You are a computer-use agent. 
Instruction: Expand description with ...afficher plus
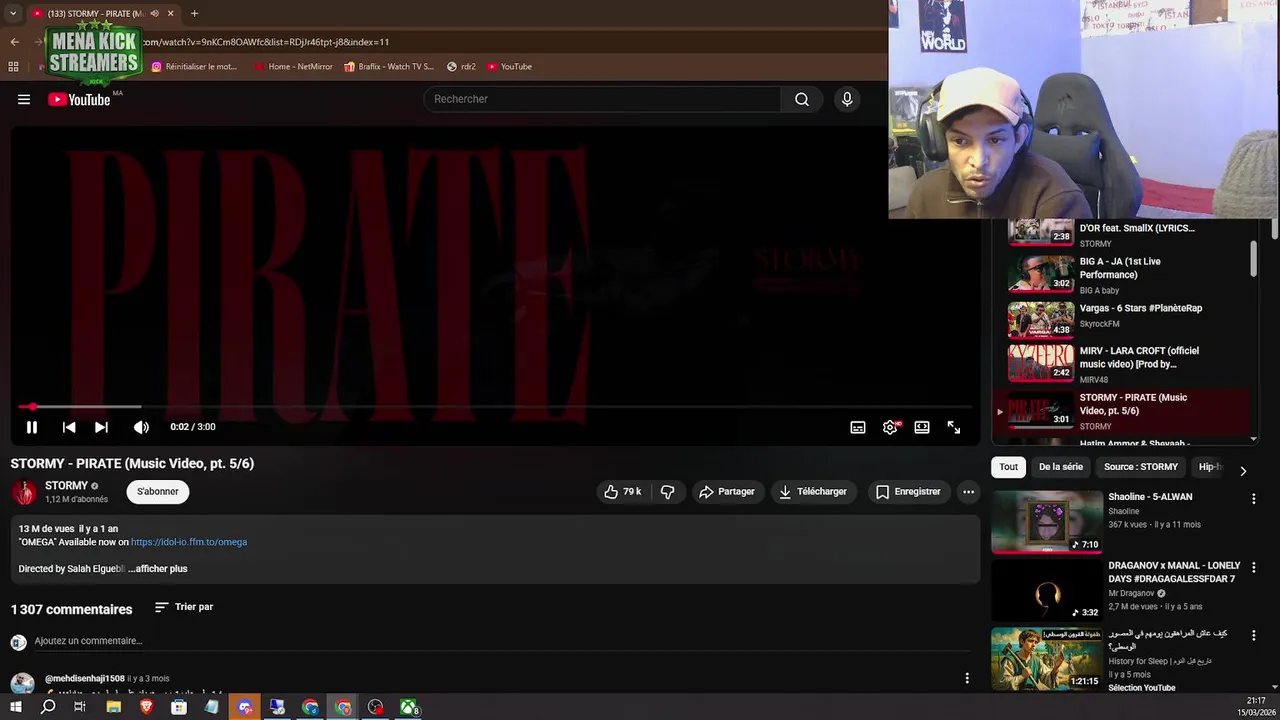[x=158, y=569]
